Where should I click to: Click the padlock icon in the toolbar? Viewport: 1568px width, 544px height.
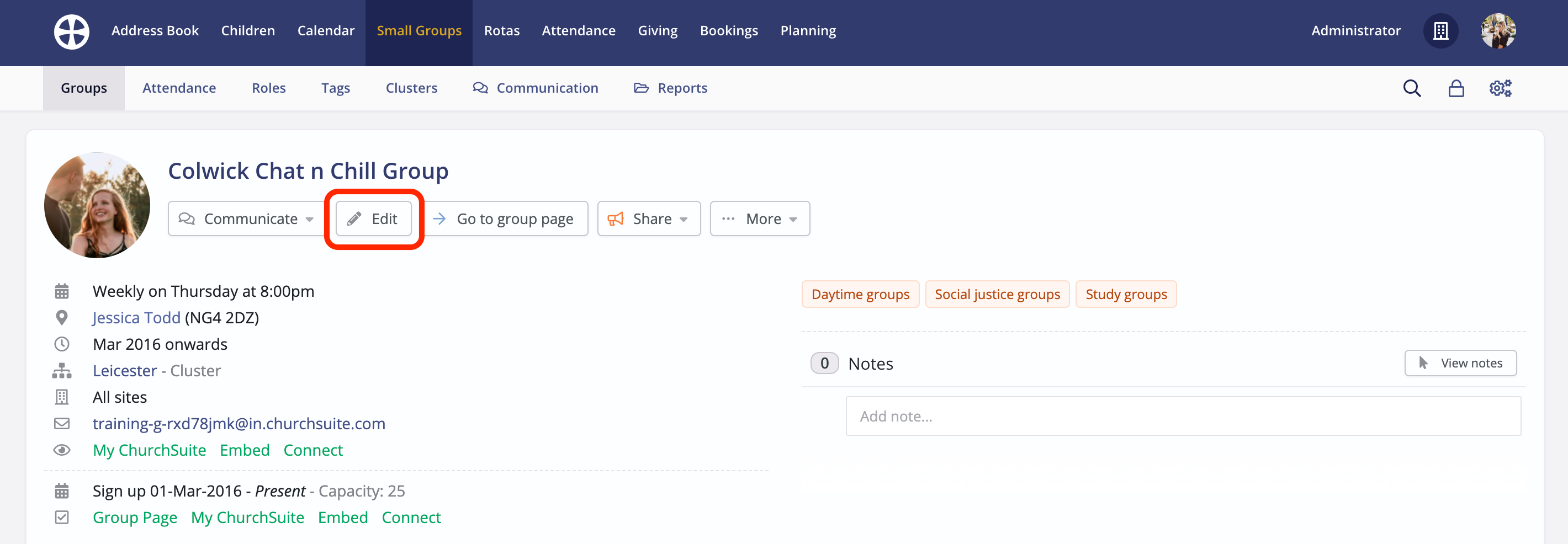pyautogui.click(x=1456, y=88)
